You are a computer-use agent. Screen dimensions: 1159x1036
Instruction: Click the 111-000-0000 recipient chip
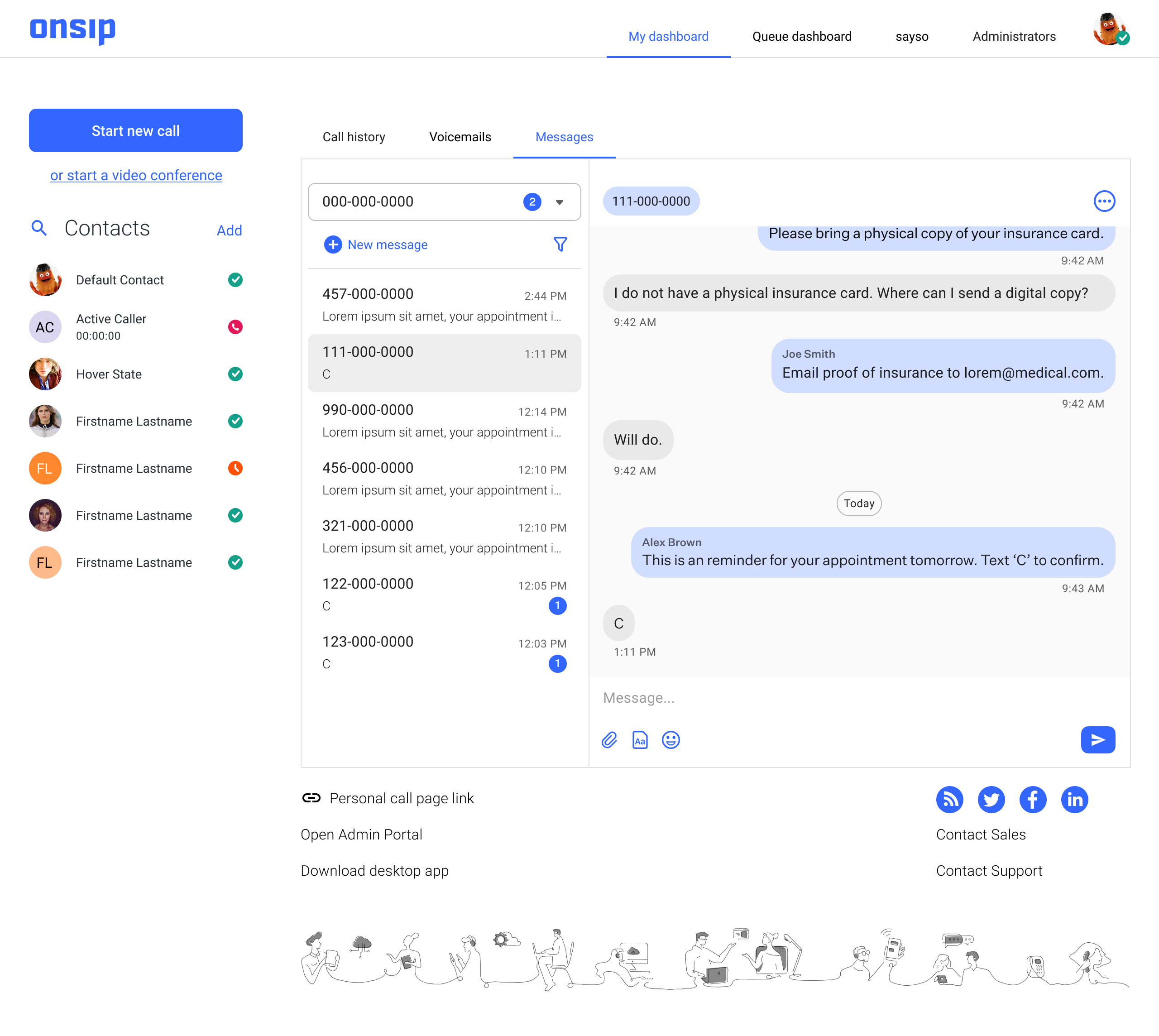pyautogui.click(x=651, y=201)
